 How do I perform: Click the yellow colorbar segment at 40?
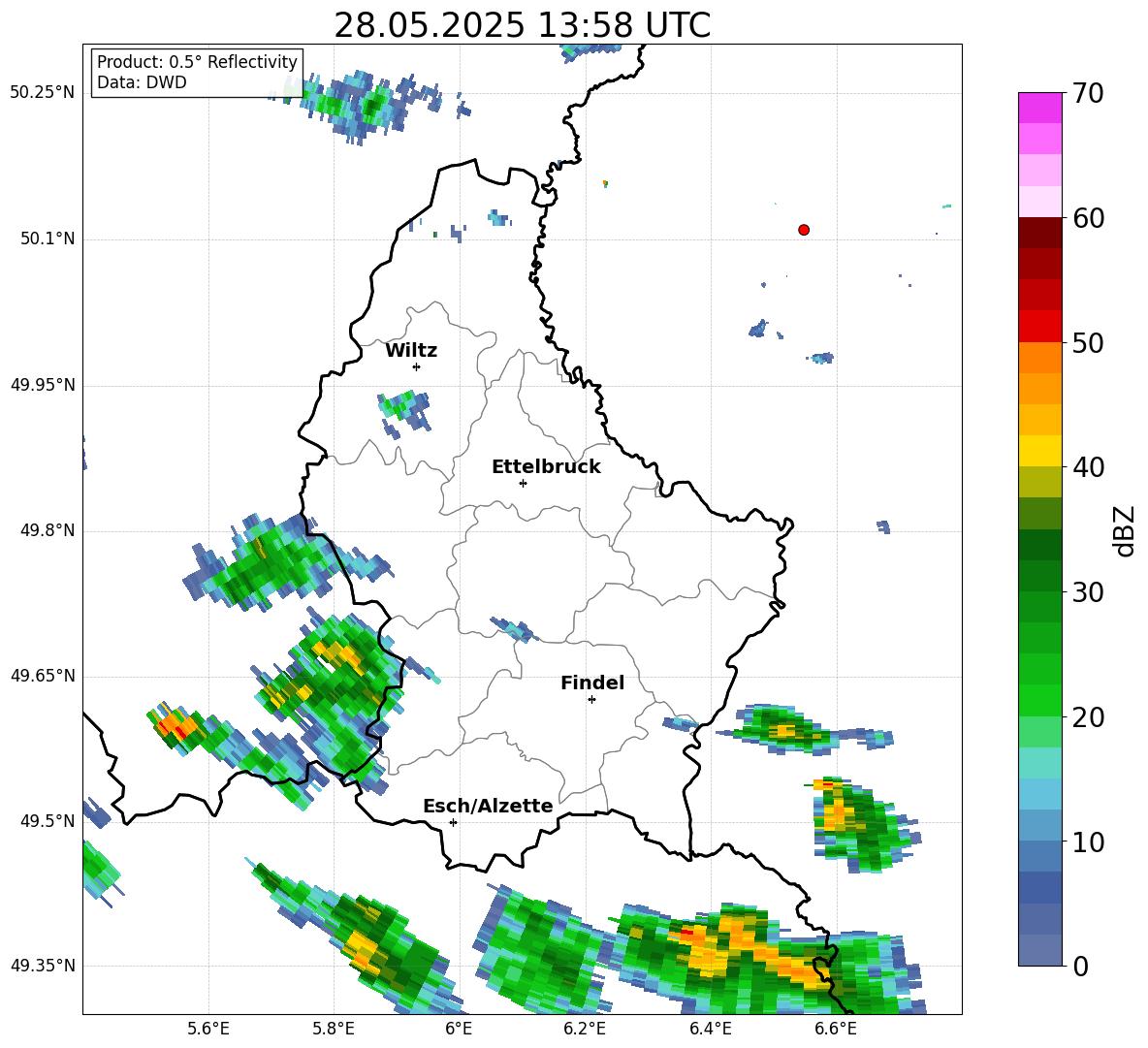(x=1039, y=451)
